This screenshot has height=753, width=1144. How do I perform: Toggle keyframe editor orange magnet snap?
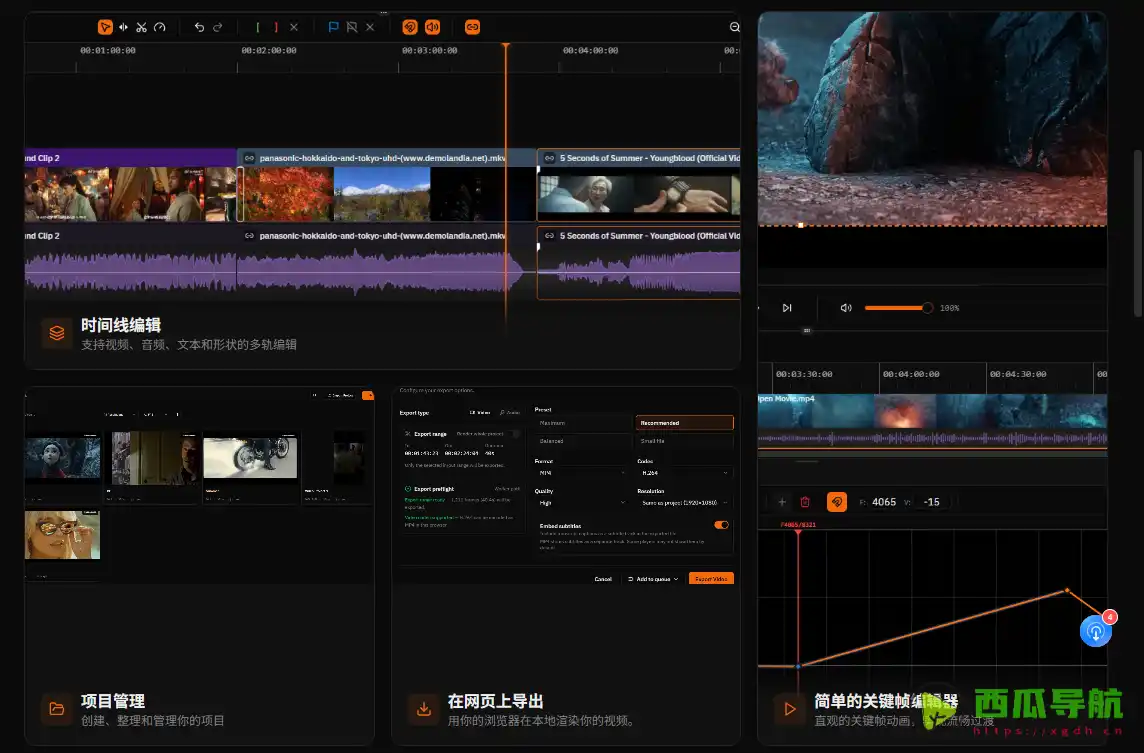click(x=837, y=502)
